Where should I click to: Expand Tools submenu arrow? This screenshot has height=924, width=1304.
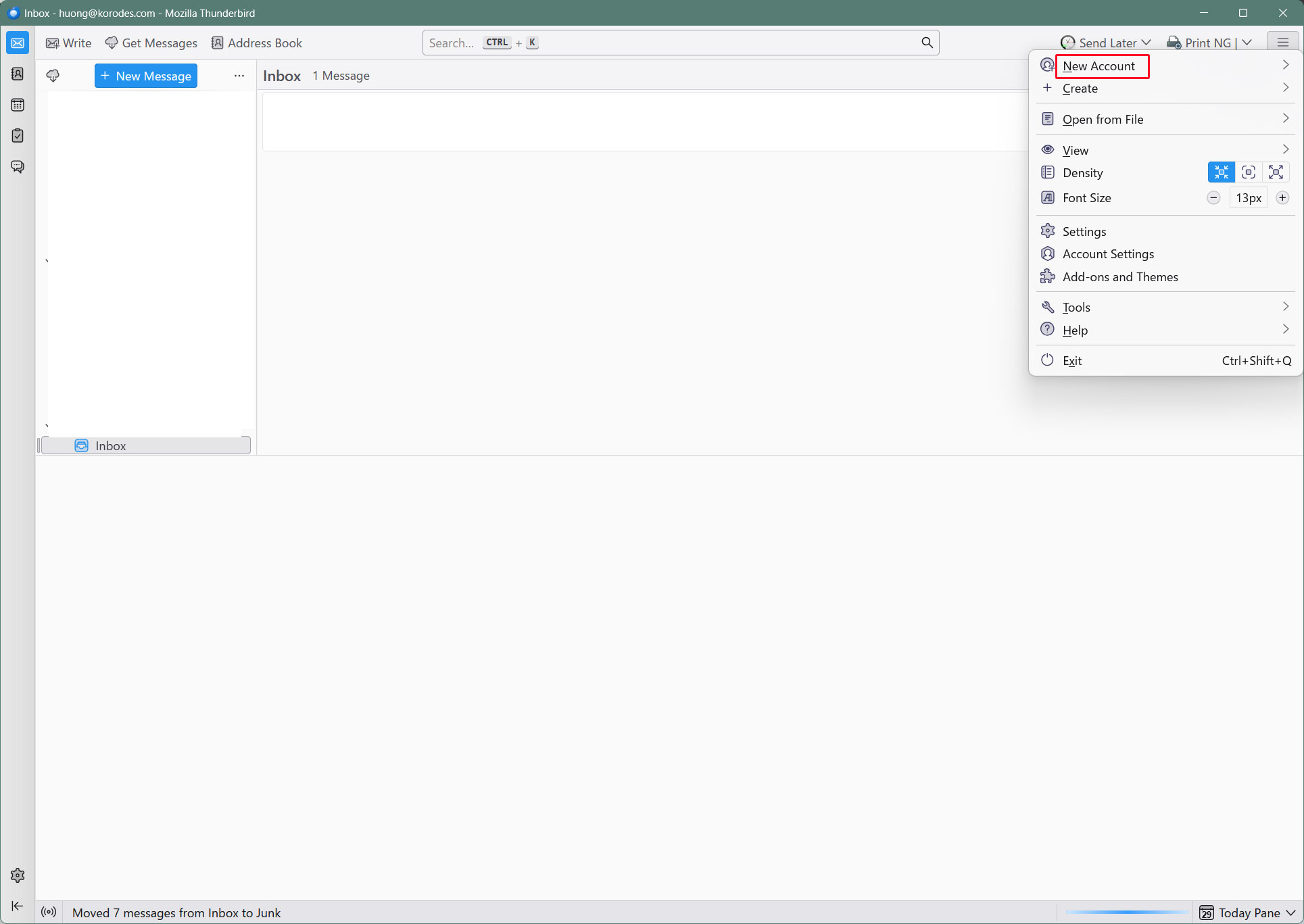[x=1286, y=307]
